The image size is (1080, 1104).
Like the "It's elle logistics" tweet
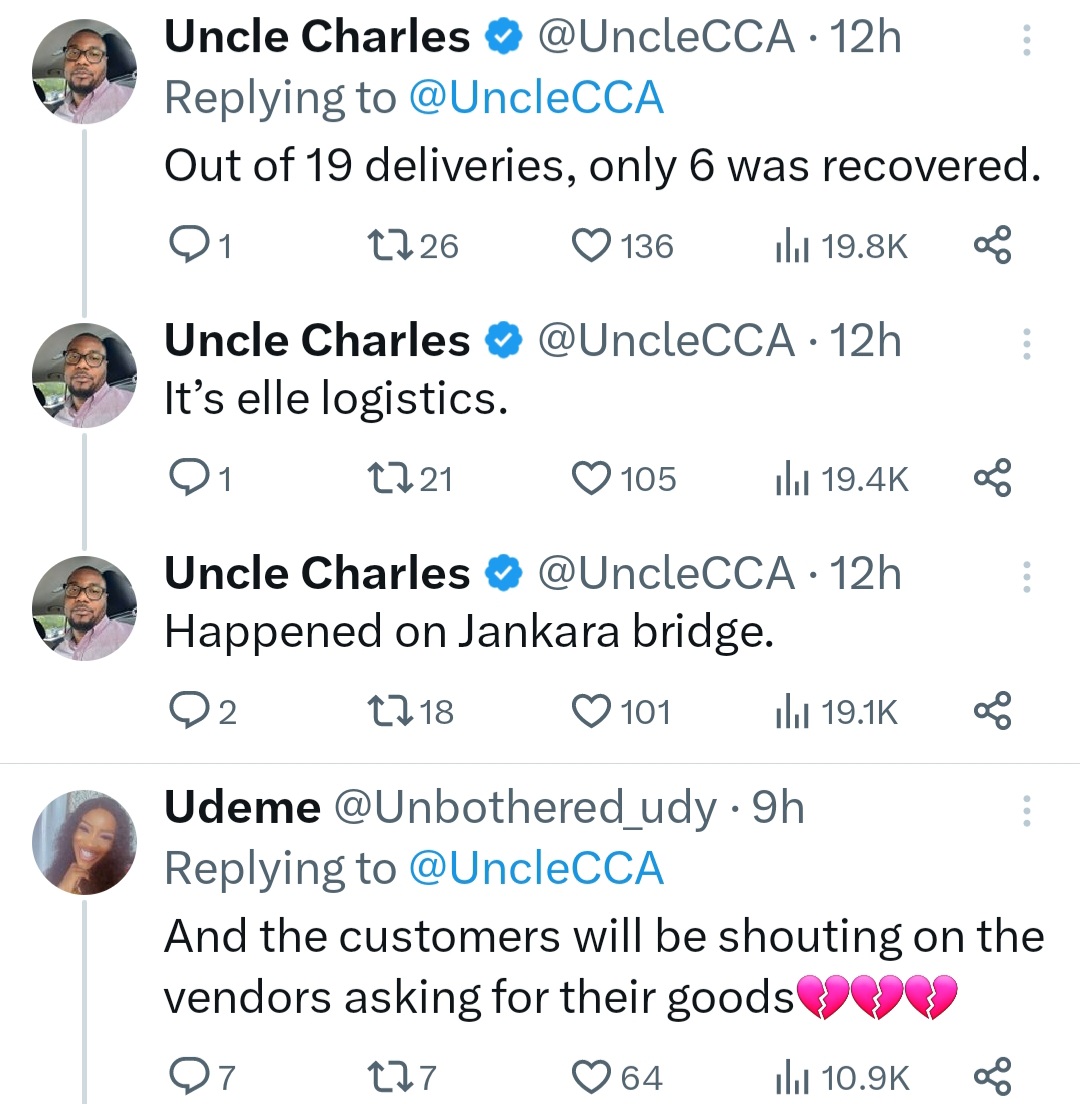[x=591, y=480]
